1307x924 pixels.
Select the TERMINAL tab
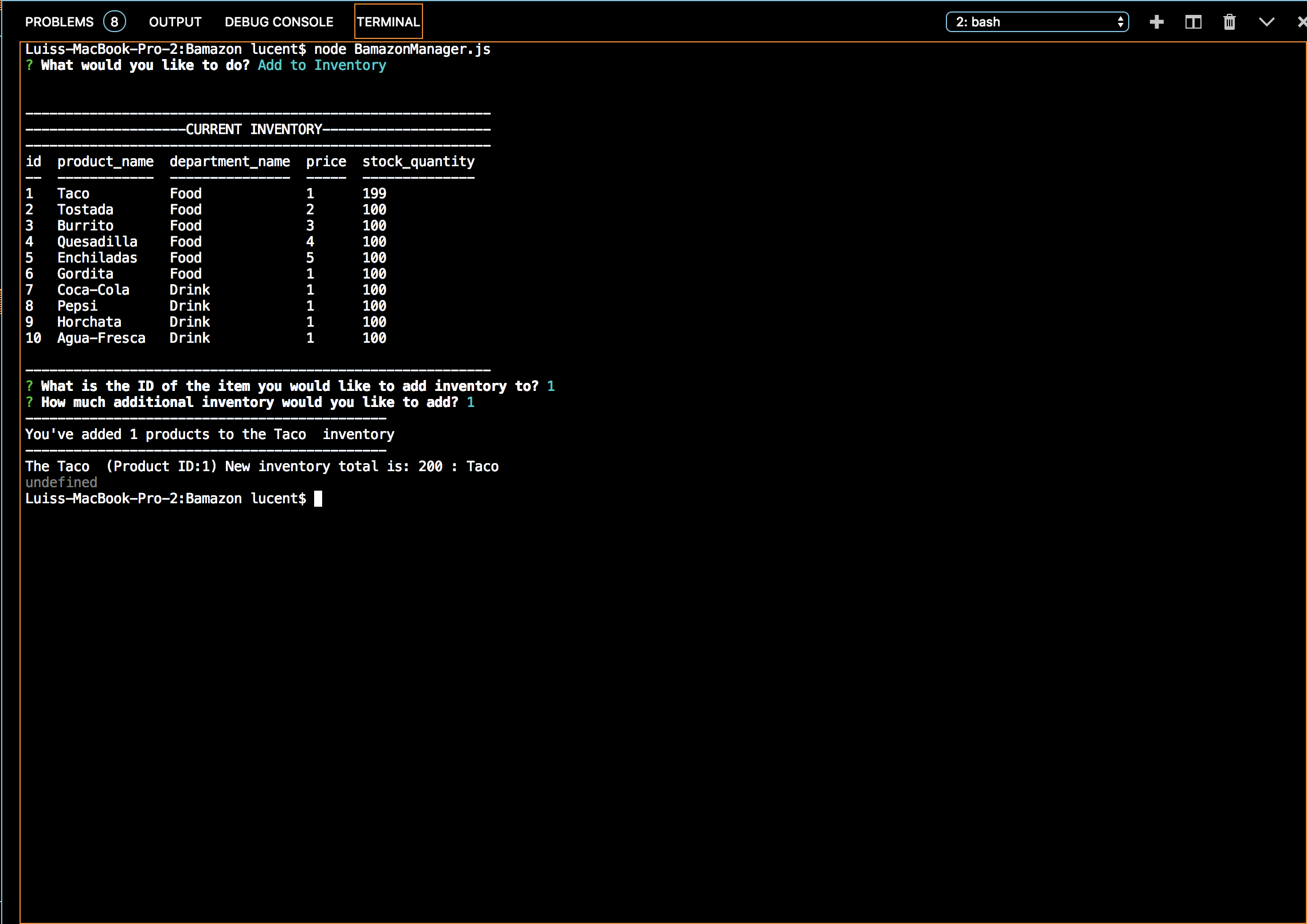(388, 22)
